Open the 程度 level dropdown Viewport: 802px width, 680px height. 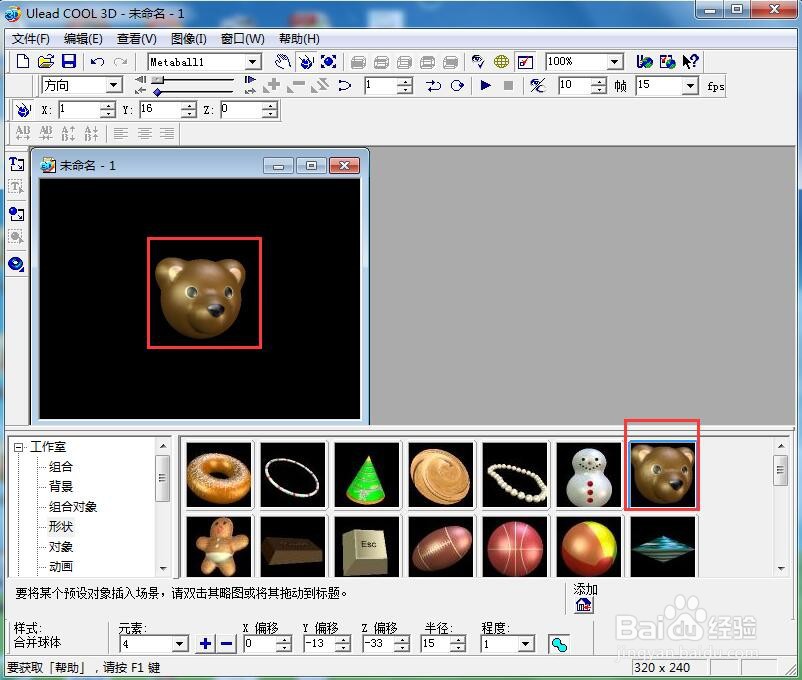tap(525, 644)
